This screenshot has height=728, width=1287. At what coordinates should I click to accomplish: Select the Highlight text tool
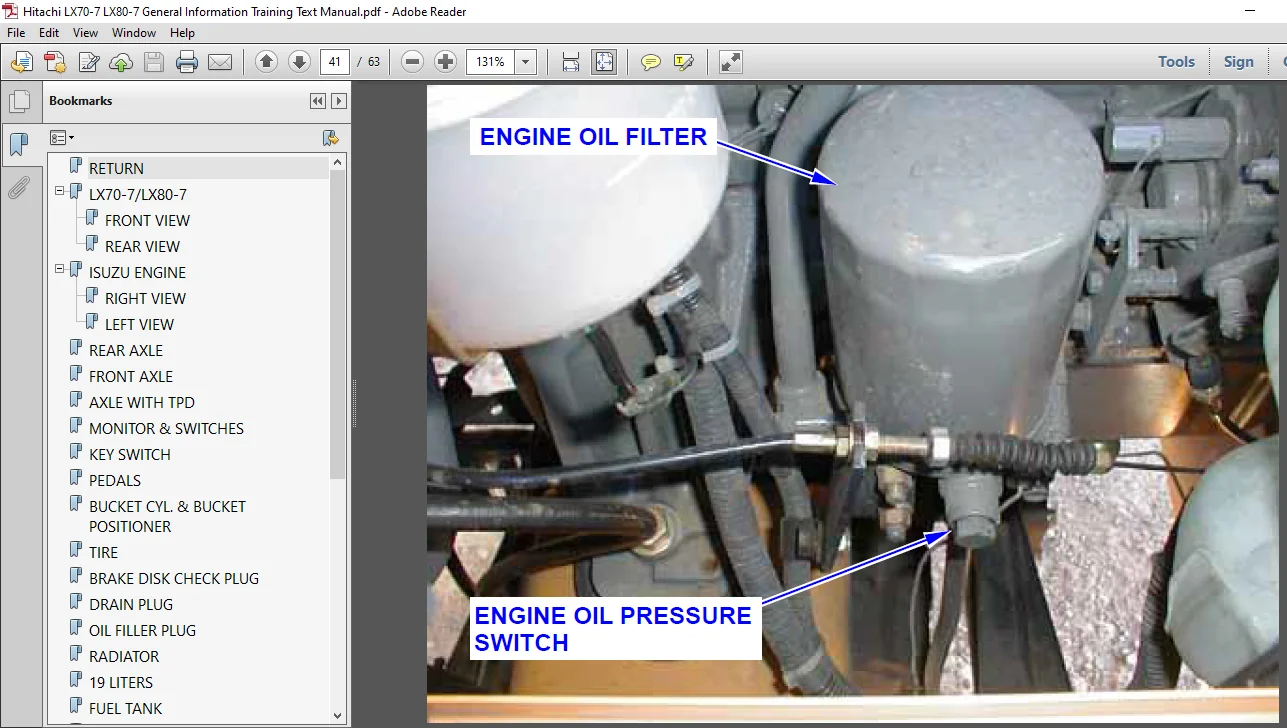(684, 62)
